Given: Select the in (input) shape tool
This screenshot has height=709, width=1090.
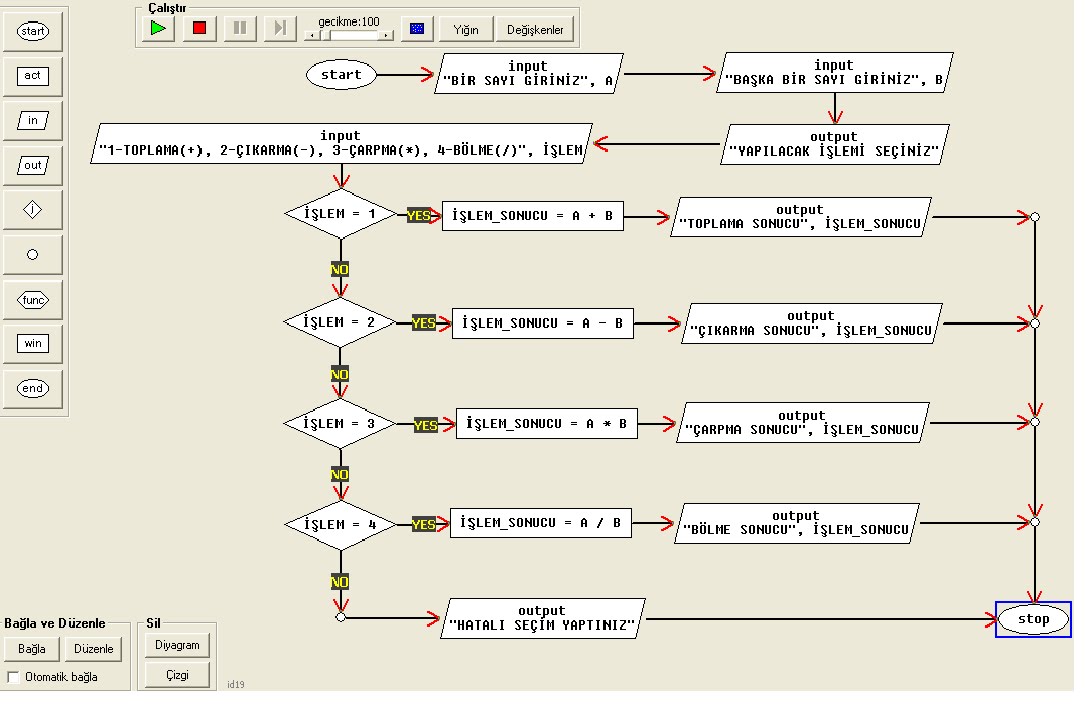Looking at the screenshot, I should [x=31, y=119].
